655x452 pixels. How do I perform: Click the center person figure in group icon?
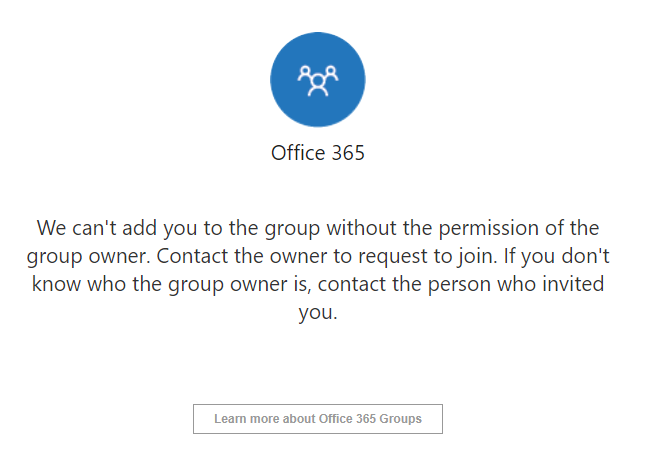318,85
